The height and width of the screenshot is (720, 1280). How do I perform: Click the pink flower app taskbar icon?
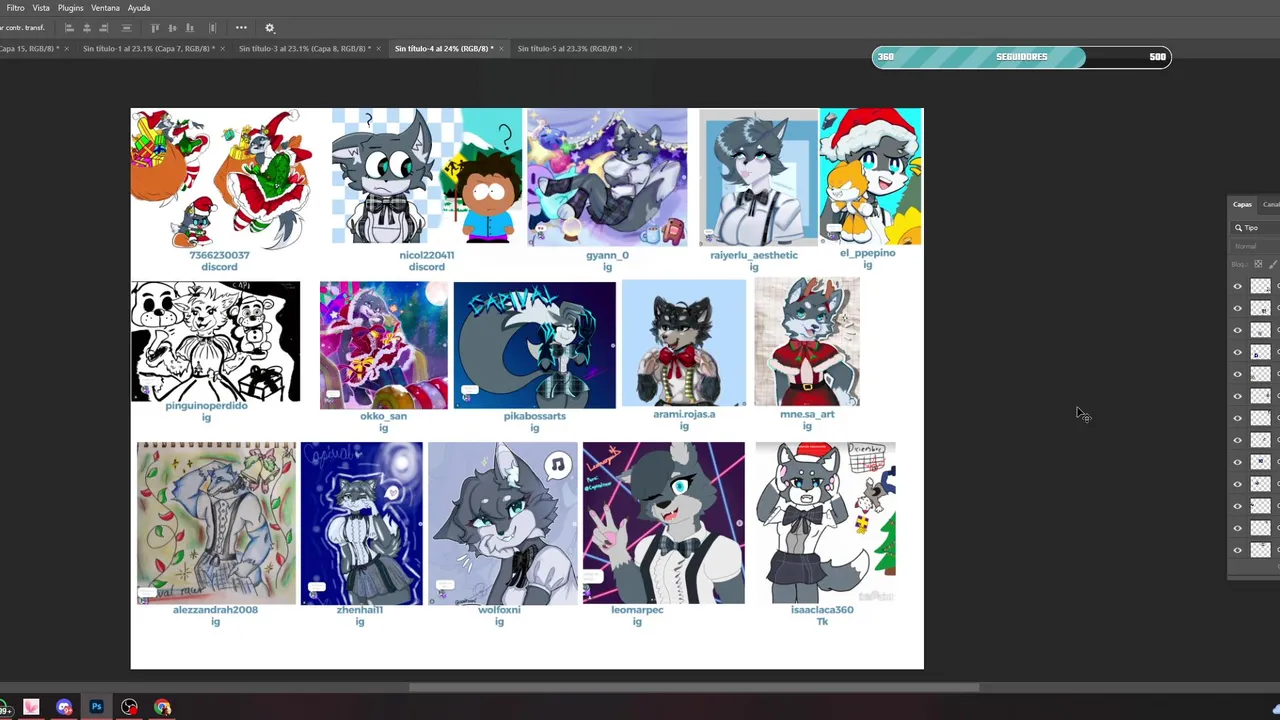pyautogui.click(x=31, y=707)
